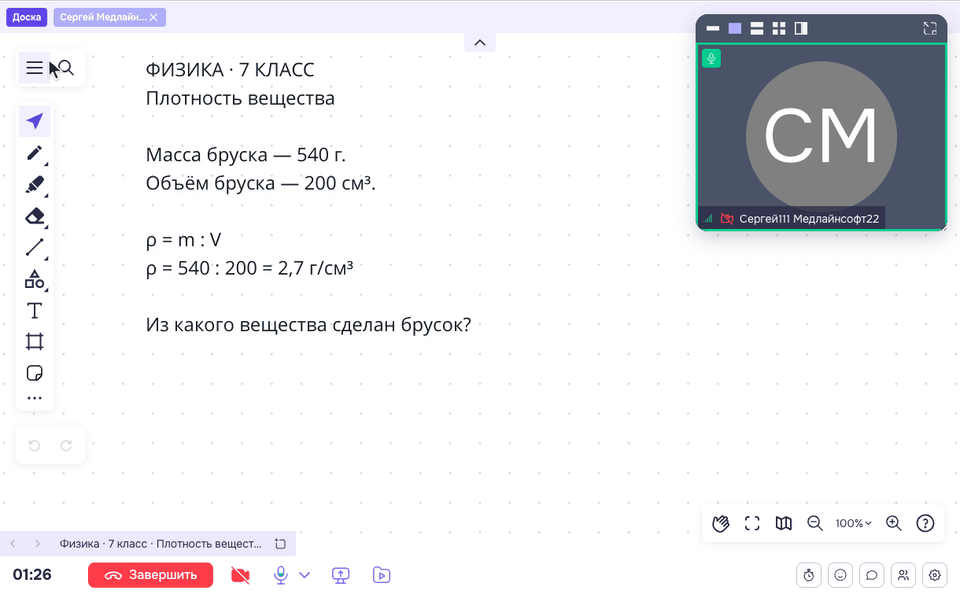Select text 'ФИЗИКА · 7 КЛАСС'
The height and width of the screenshot is (594, 960).
click(x=230, y=70)
